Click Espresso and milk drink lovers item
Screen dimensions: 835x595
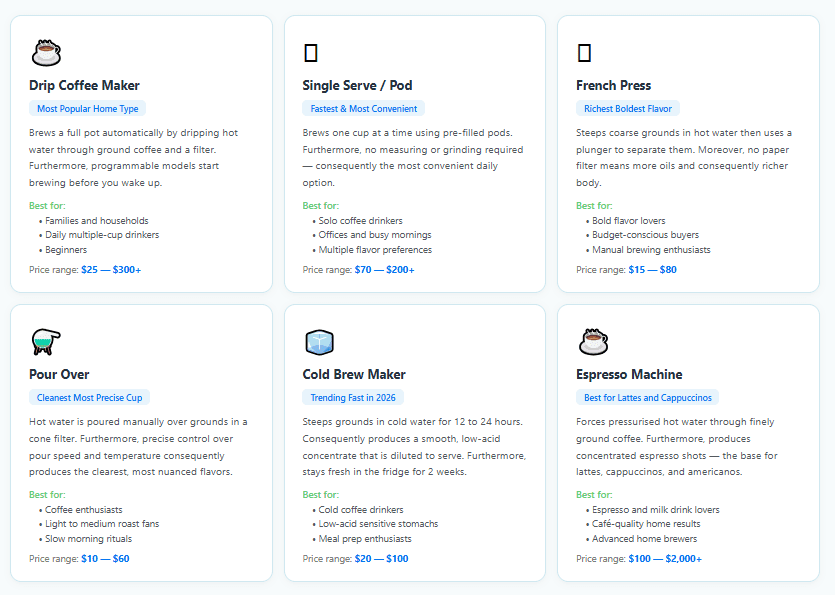click(x=656, y=510)
